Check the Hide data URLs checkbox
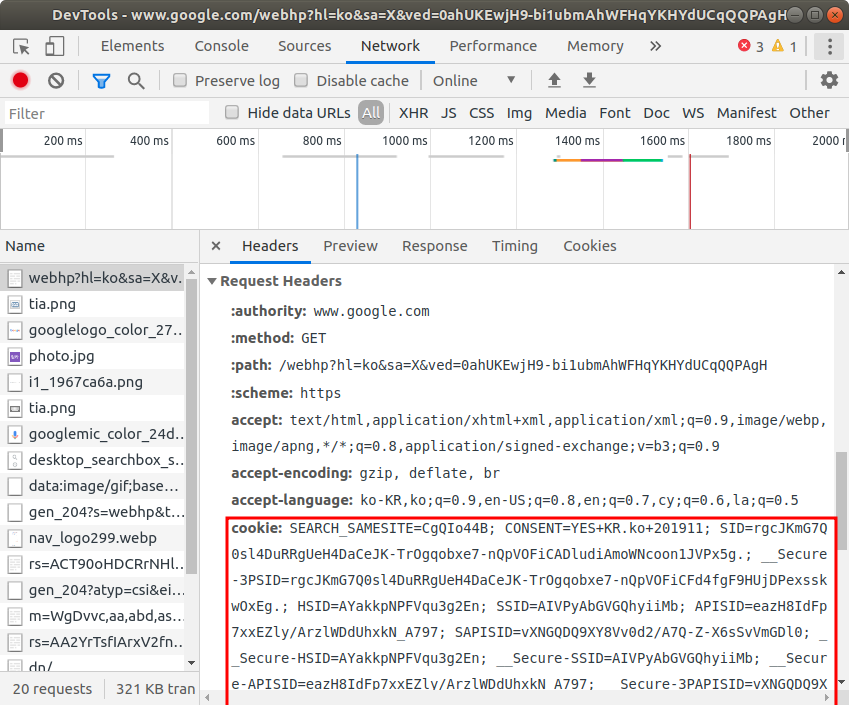 [x=232, y=113]
